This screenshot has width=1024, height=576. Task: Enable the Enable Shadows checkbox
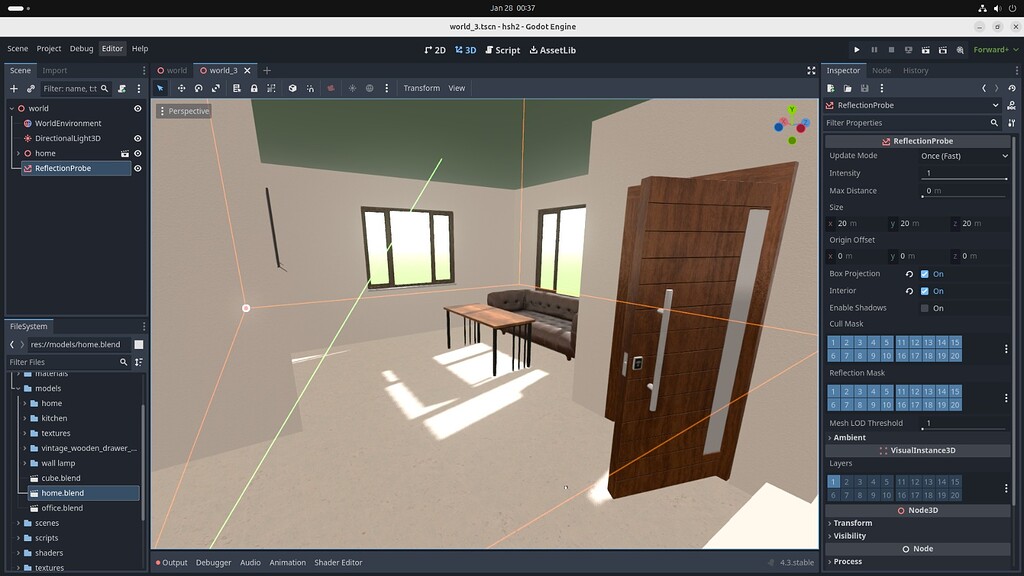point(925,308)
